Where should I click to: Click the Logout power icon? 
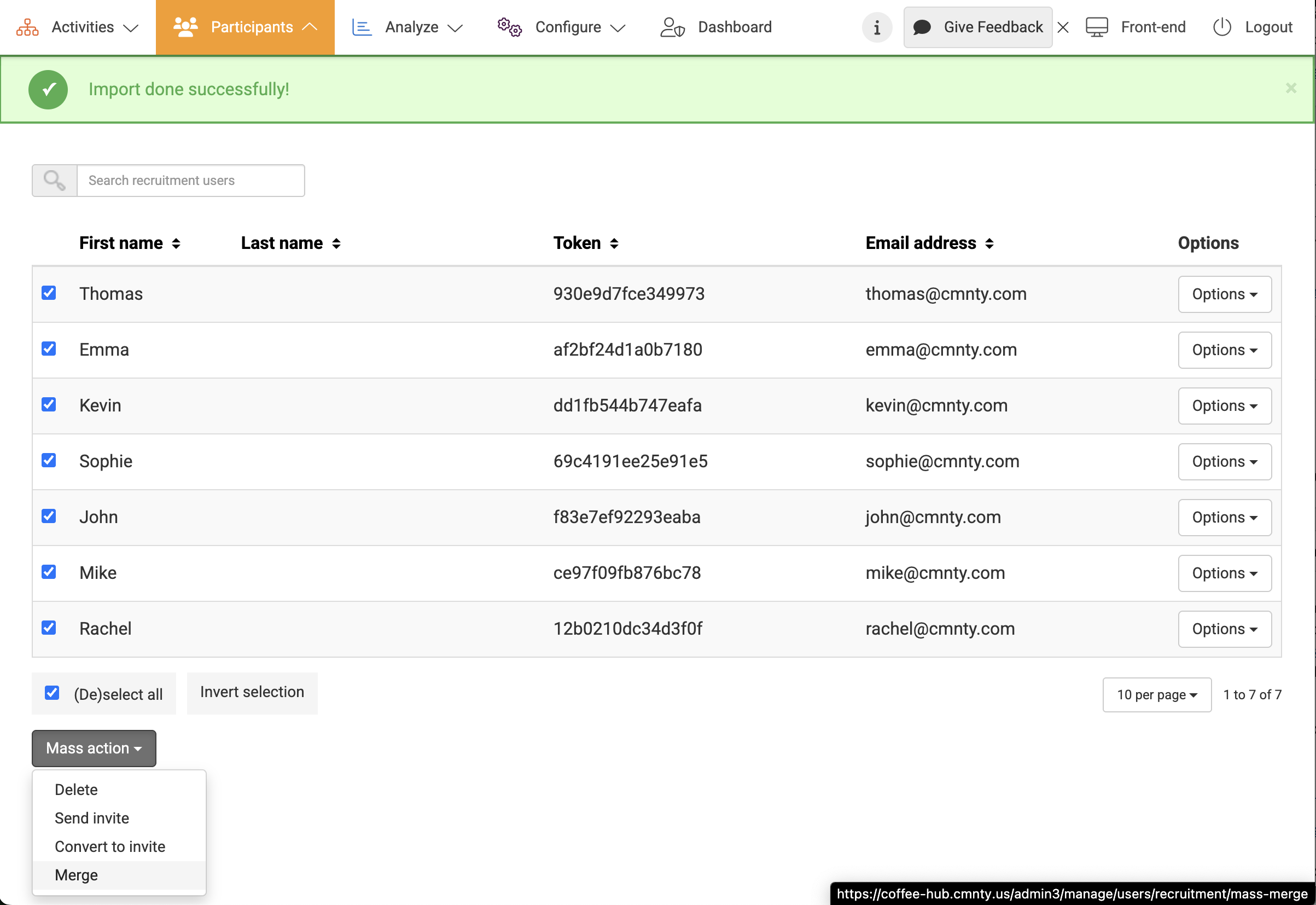pyautogui.click(x=1221, y=27)
